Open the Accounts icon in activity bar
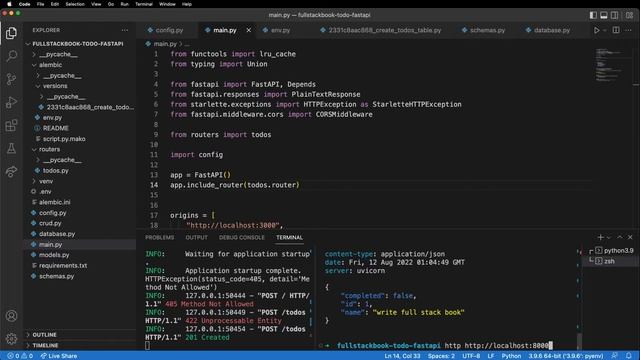Image resolution: width=640 pixels, height=360 pixels. pos(11,316)
